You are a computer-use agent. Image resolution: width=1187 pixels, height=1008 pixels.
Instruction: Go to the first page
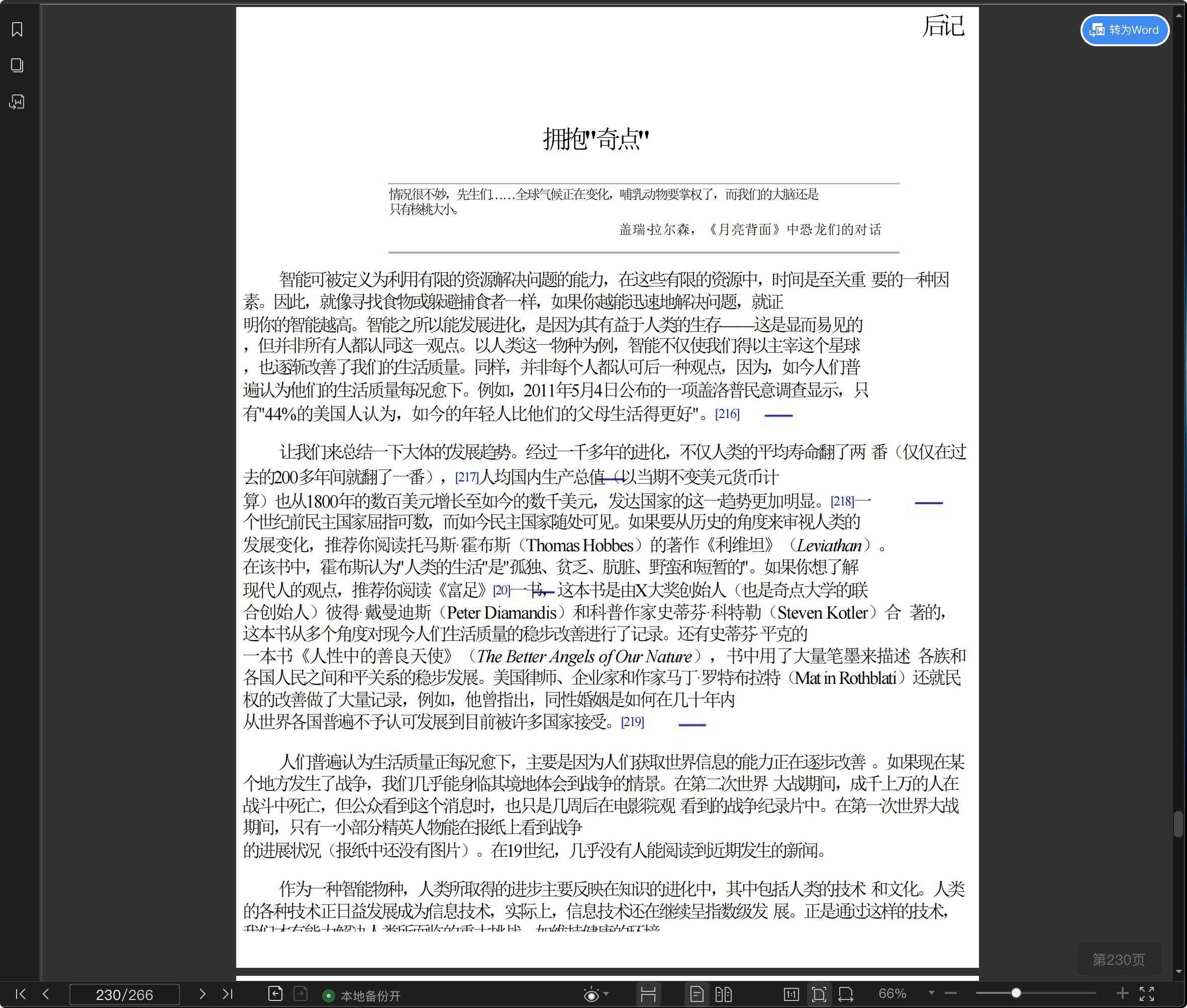coord(21,994)
